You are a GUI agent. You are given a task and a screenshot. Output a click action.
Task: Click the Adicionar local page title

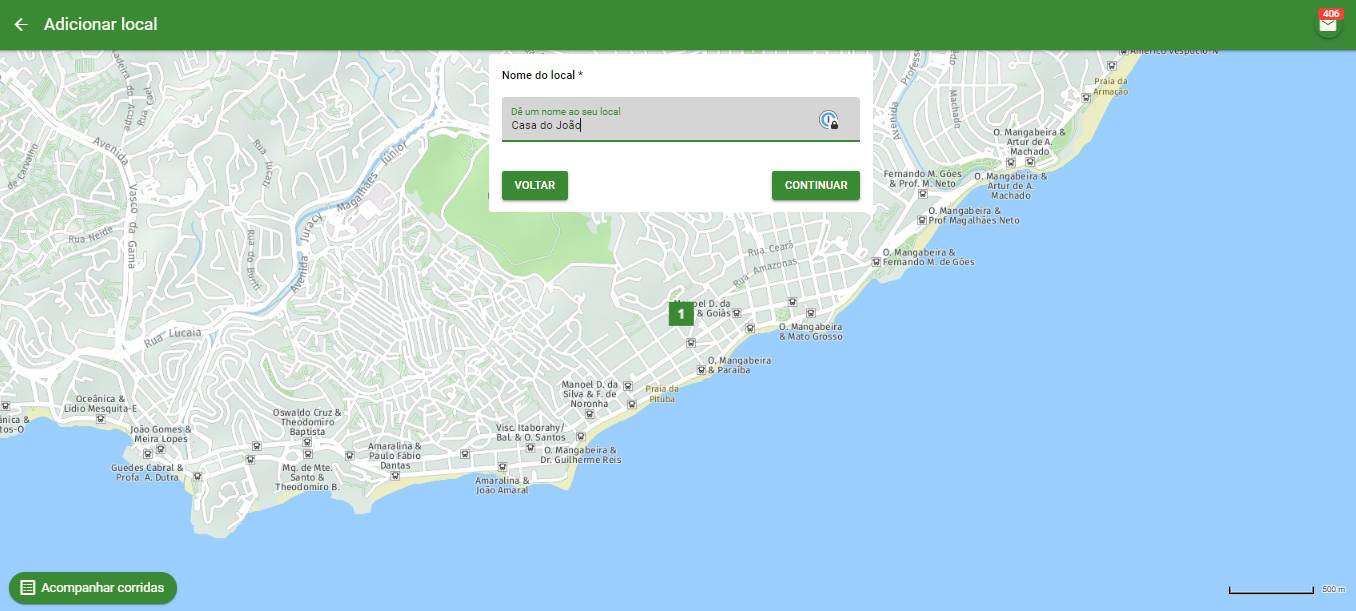pyautogui.click(x=101, y=24)
